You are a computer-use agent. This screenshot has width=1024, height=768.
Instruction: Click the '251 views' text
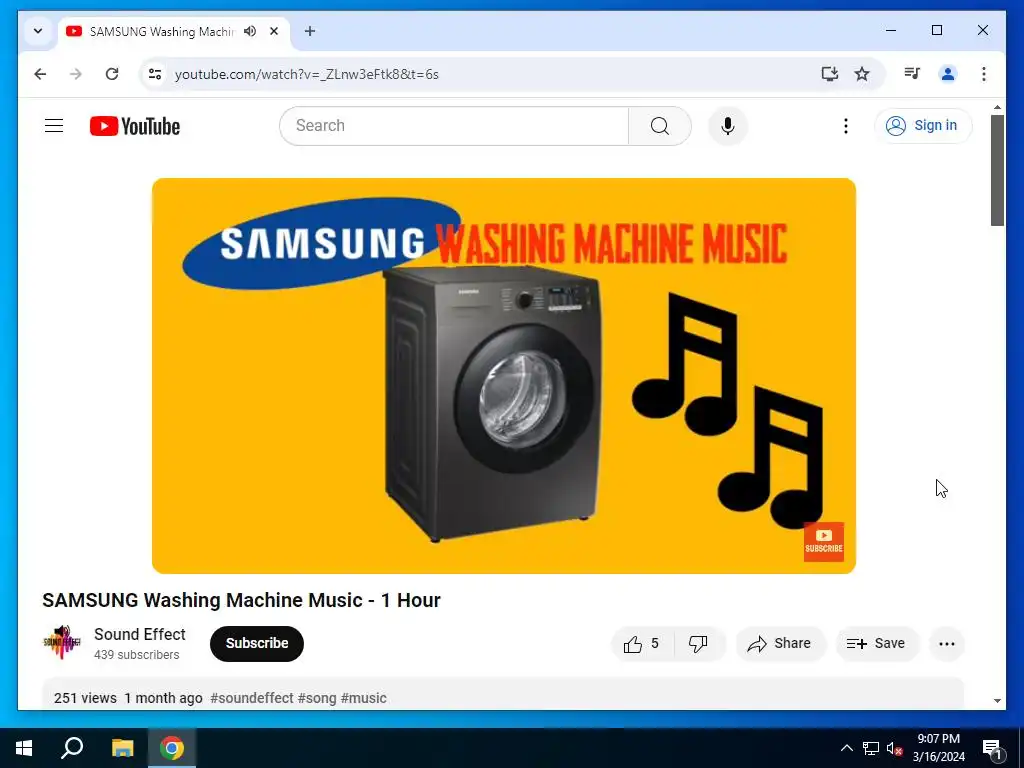(x=85, y=698)
